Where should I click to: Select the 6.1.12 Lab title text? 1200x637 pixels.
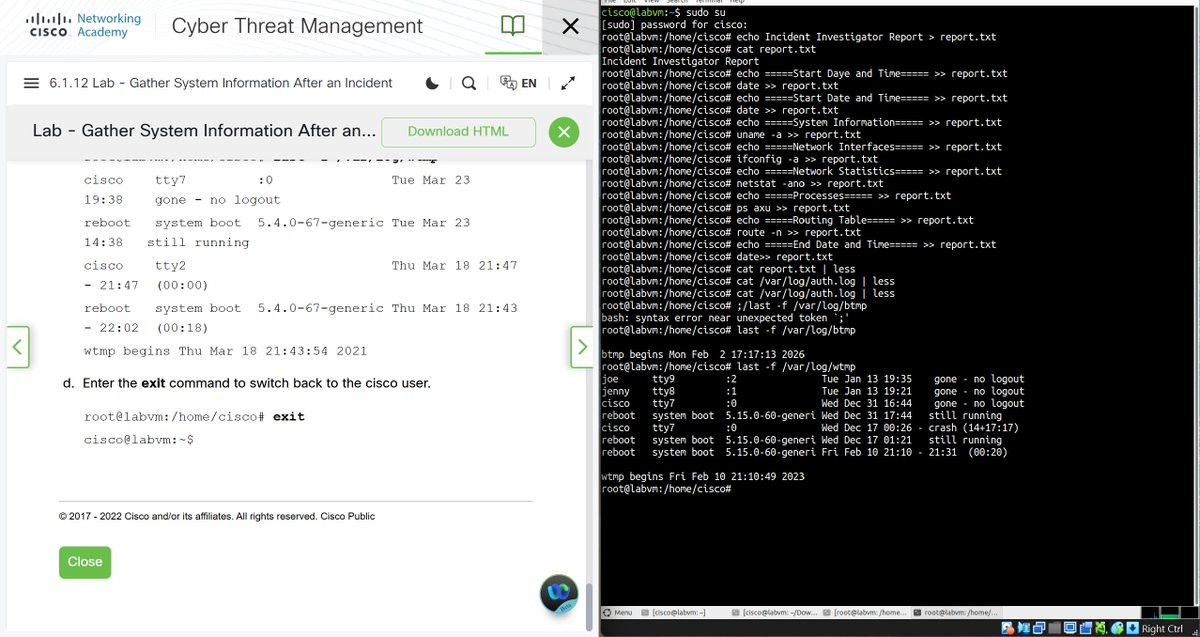coord(221,83)
